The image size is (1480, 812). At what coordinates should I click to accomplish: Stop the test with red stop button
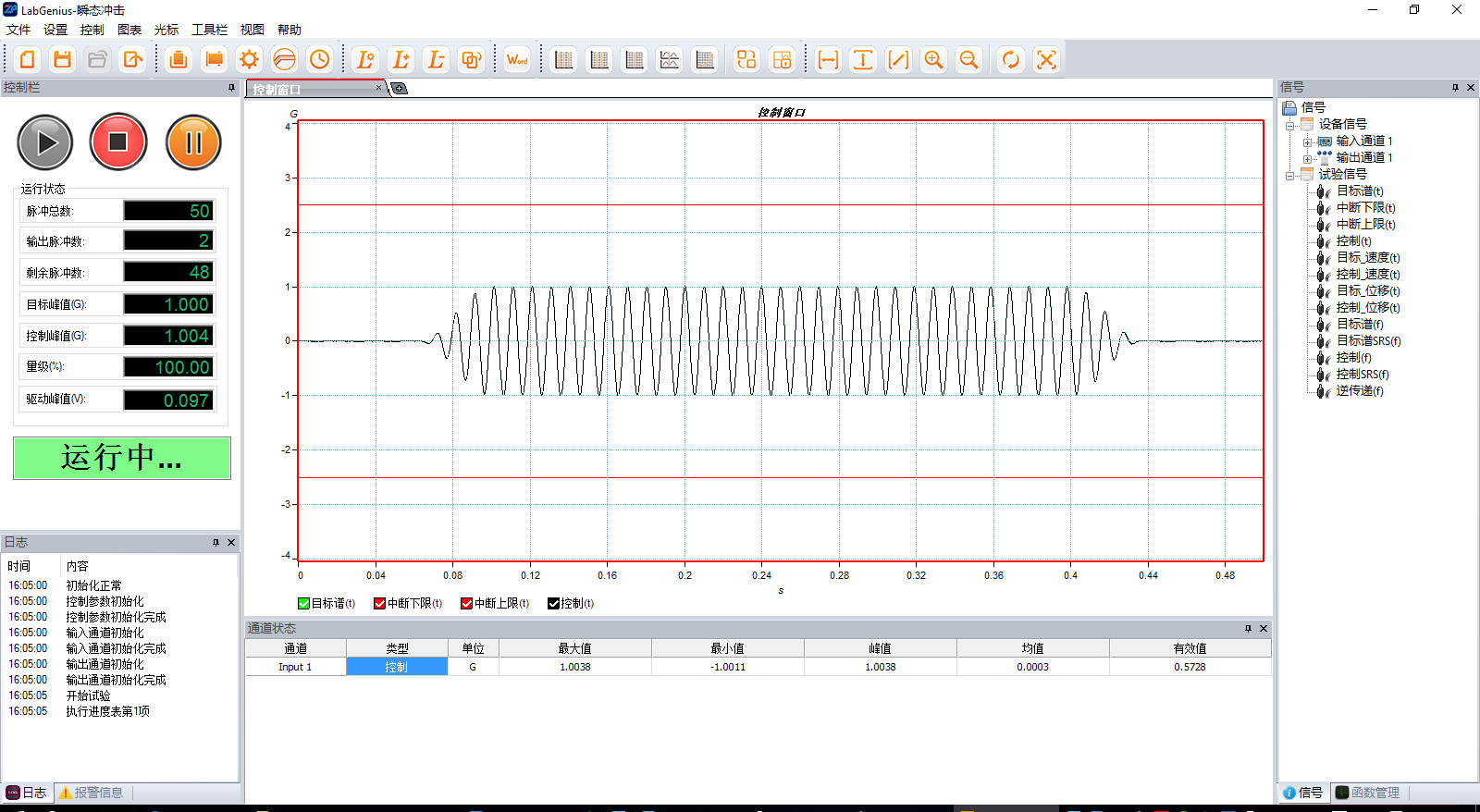coord(118,141)
